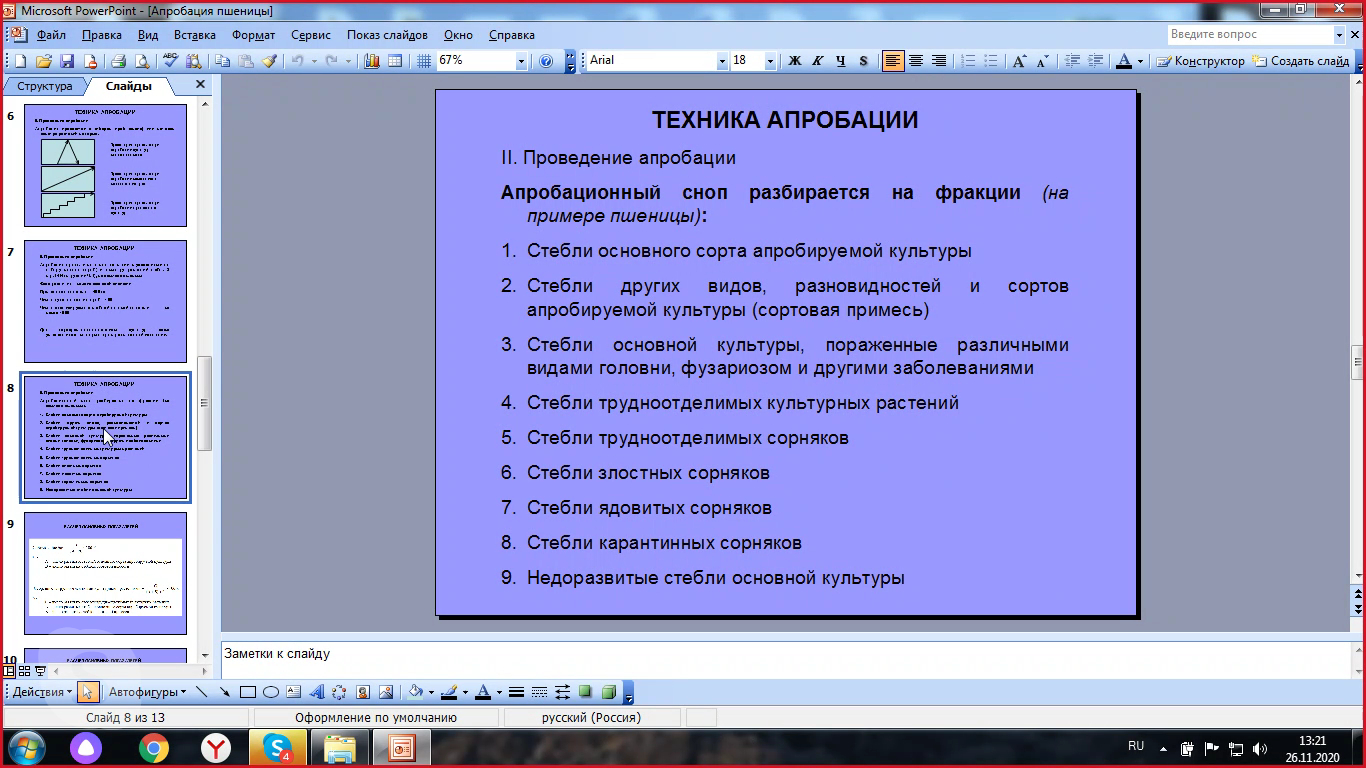The width and height of the screenshot is (1366, 768).
Task: Open the Правка menu
Action: [x=102, y=35]
